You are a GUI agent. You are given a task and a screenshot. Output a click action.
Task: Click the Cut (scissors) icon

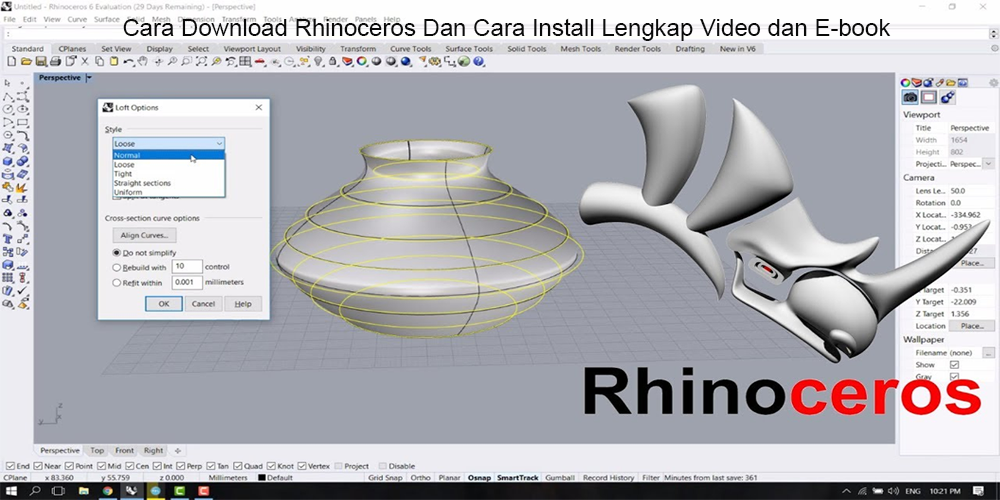click(x=84, y=61)
